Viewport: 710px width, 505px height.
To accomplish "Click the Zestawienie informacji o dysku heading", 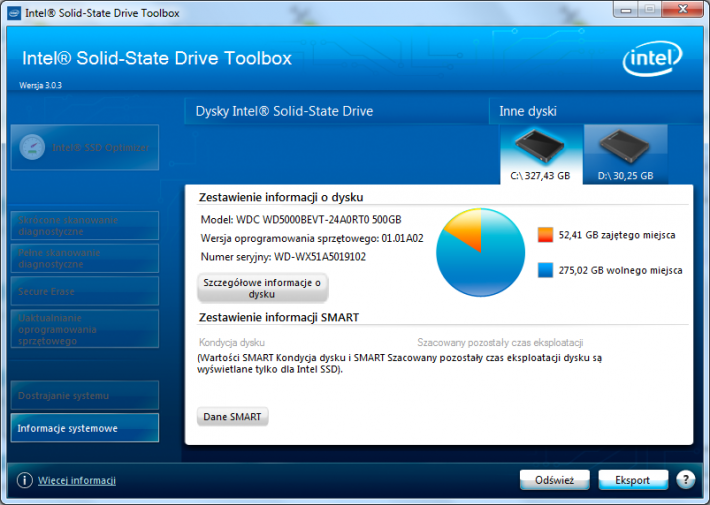I will (281, 197).
